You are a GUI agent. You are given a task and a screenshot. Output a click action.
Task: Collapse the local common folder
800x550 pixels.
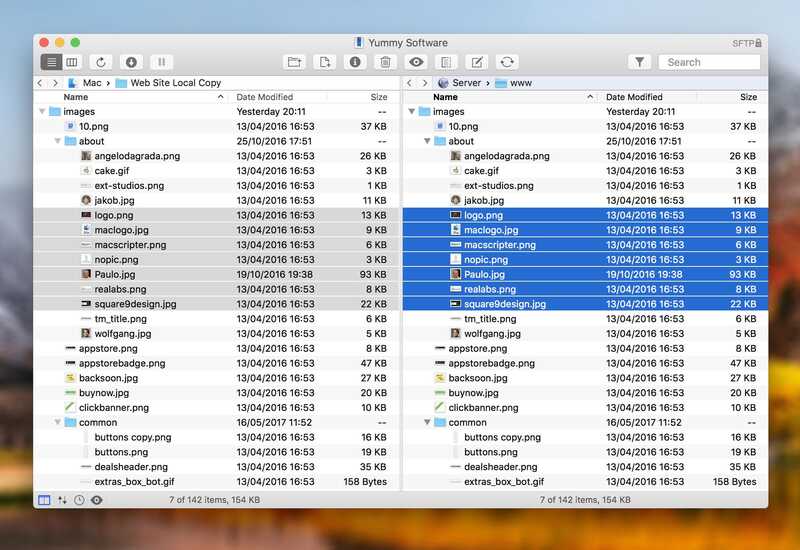point(58,422)
